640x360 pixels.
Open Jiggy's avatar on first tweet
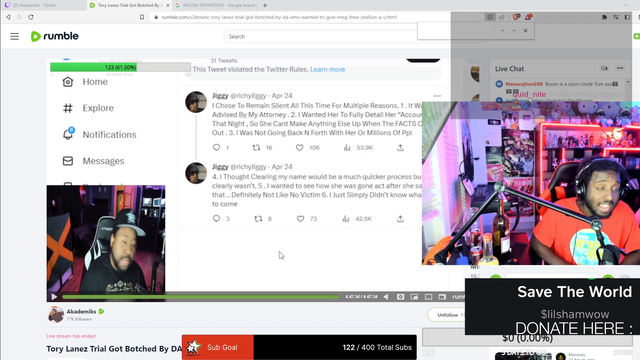pyautogui.click(x=196, y=102)
